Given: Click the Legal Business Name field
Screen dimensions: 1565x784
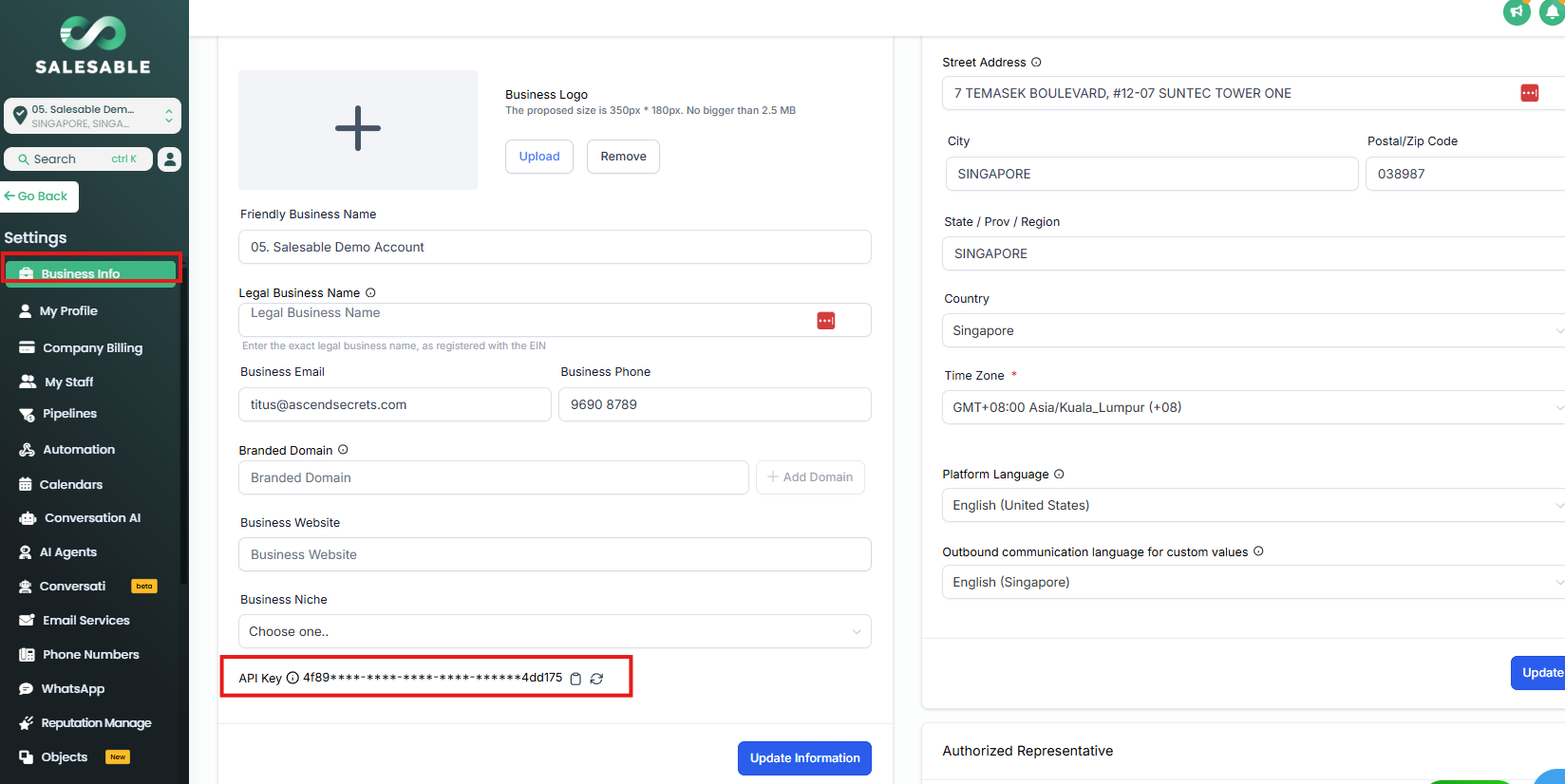Looking at the screenshot, I should click(555, 320).
